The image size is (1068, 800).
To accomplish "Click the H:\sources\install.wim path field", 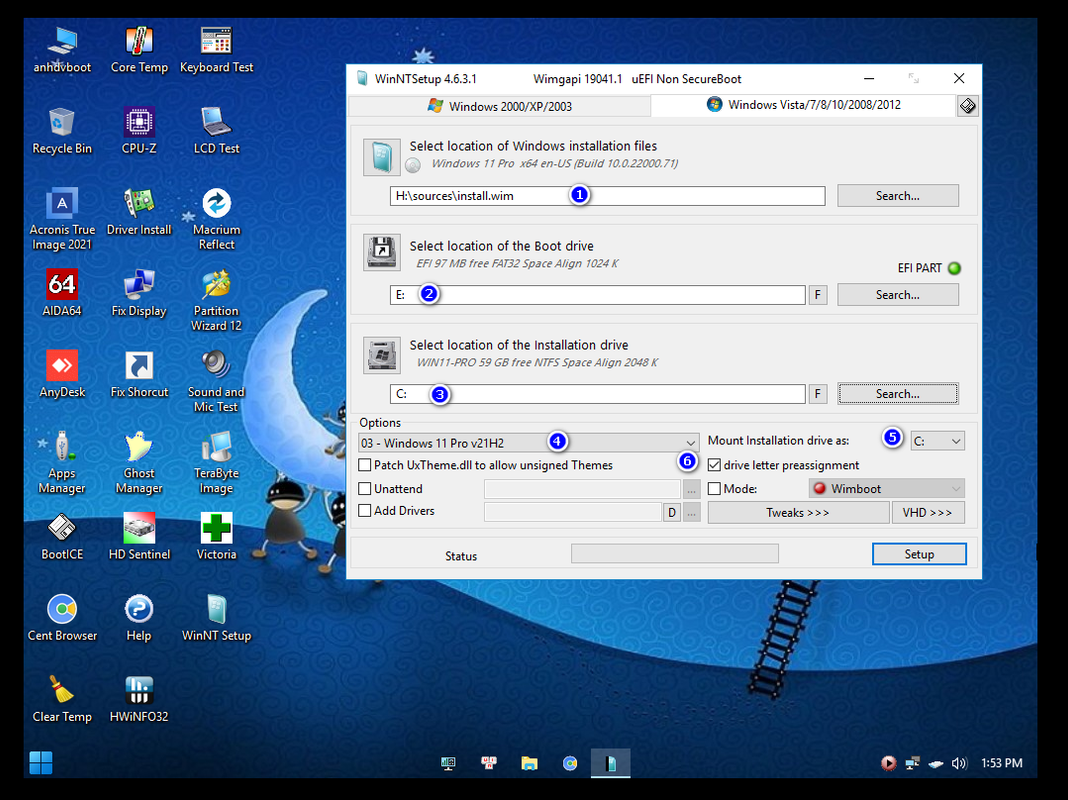I will 608,196.
